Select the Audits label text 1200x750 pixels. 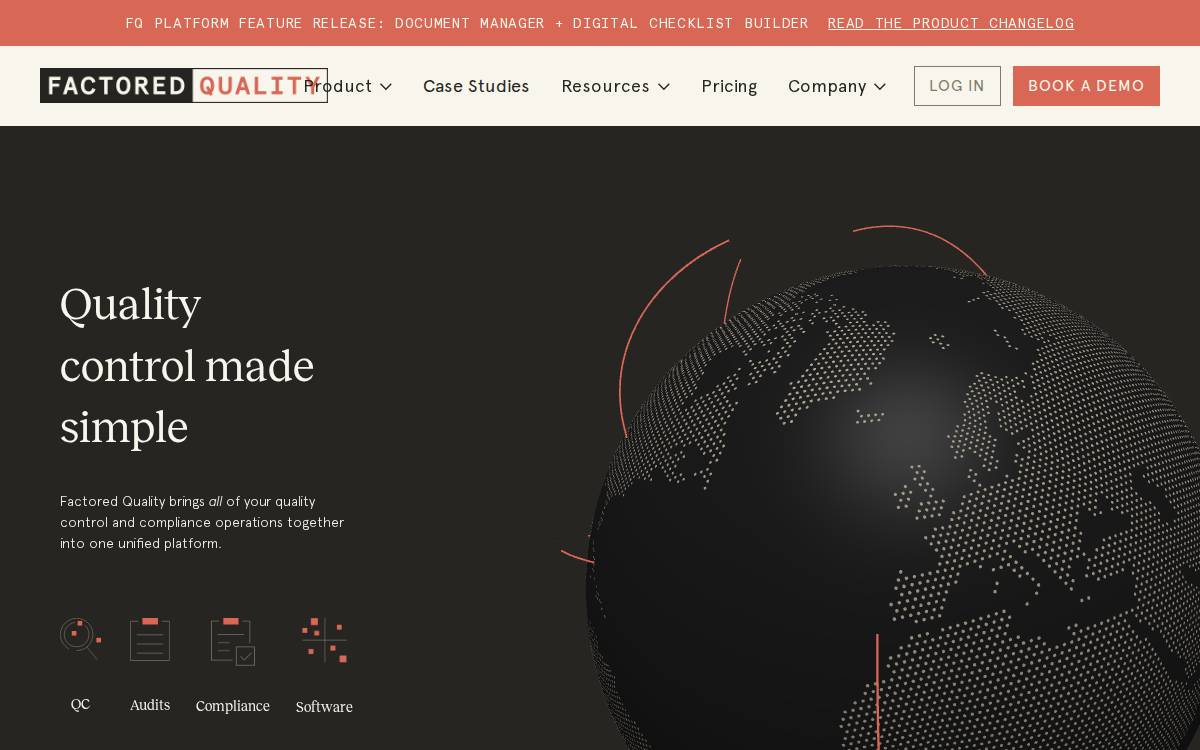(x=150, y=705)
